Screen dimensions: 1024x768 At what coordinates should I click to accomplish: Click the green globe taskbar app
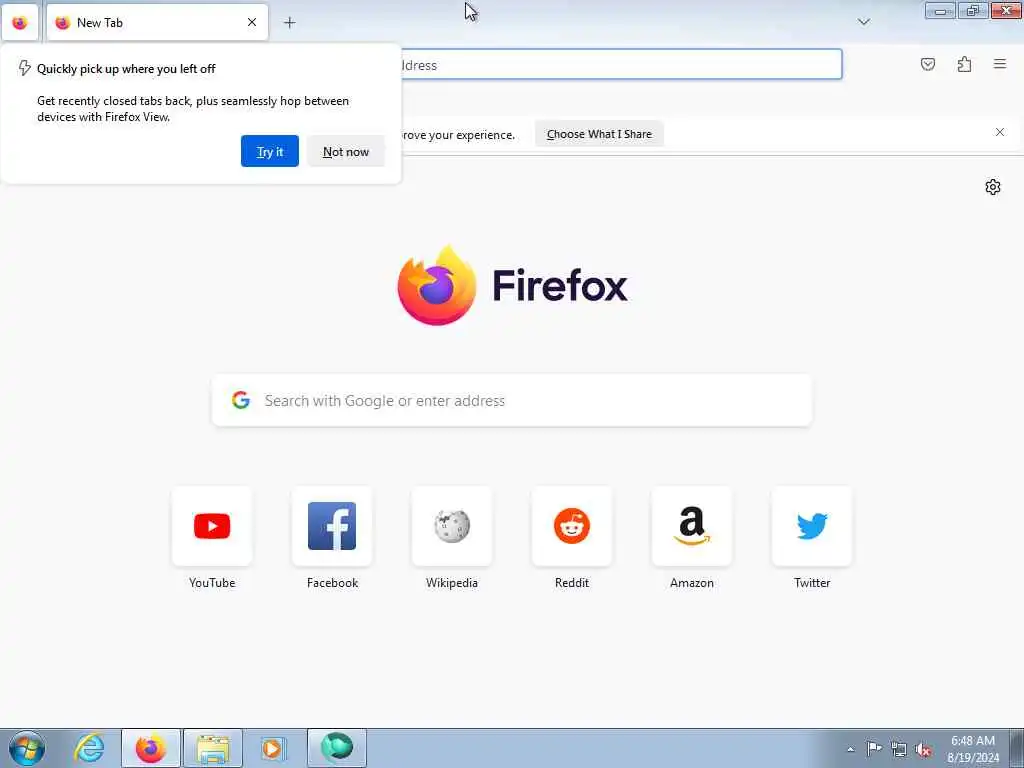pyautogui.click(x=337, y=748)
